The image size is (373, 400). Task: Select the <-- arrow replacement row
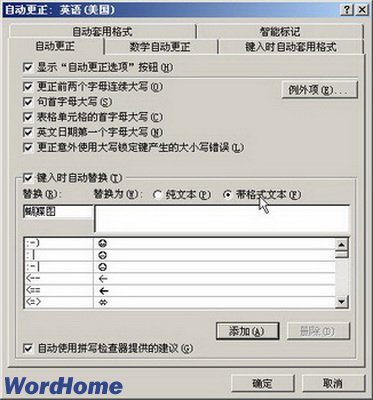pyautogui.click(x=180, y=278)
